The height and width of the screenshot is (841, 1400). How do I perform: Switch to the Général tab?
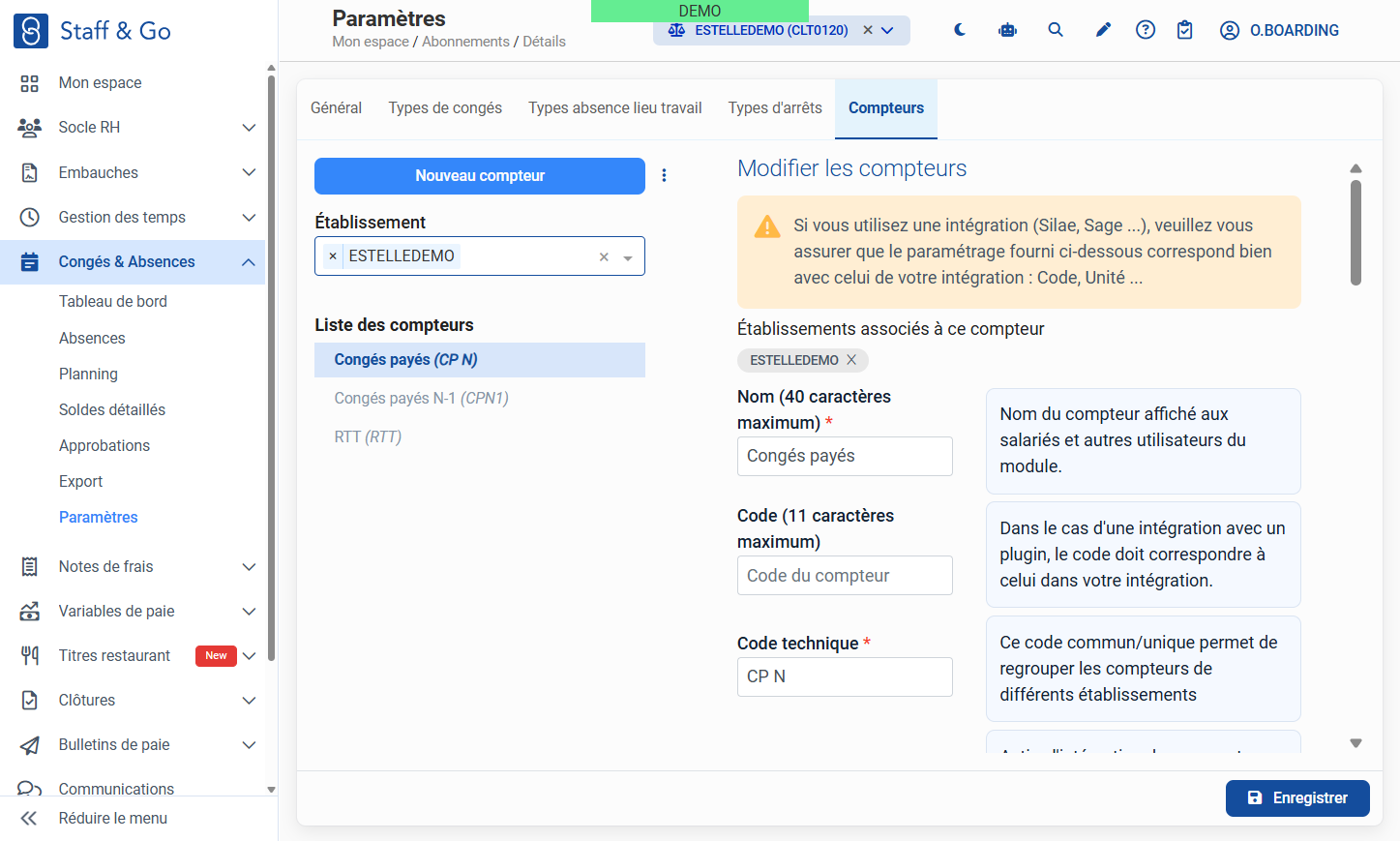(x=336, y=108)
